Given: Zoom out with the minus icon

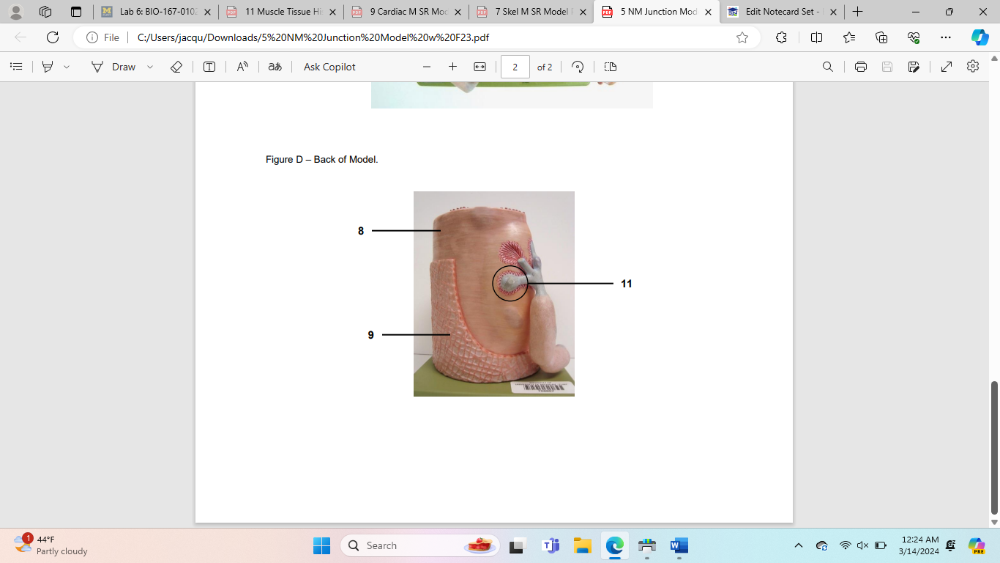Looking at the screenshot, I should point(426,67).
